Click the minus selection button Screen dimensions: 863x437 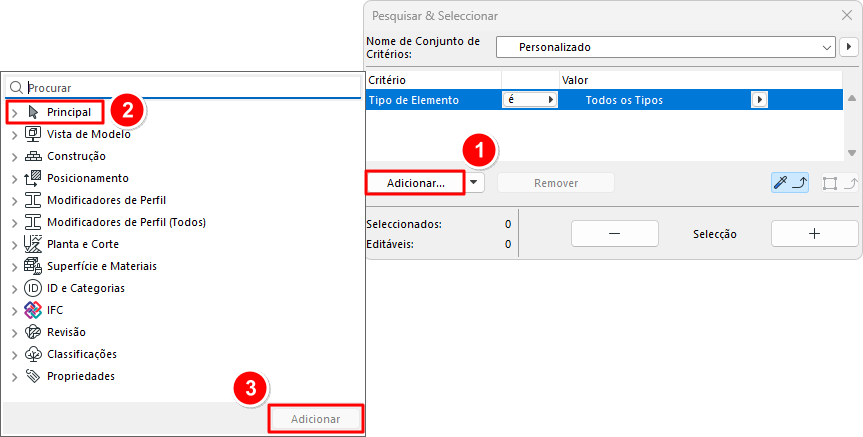(x=615, y=233)
